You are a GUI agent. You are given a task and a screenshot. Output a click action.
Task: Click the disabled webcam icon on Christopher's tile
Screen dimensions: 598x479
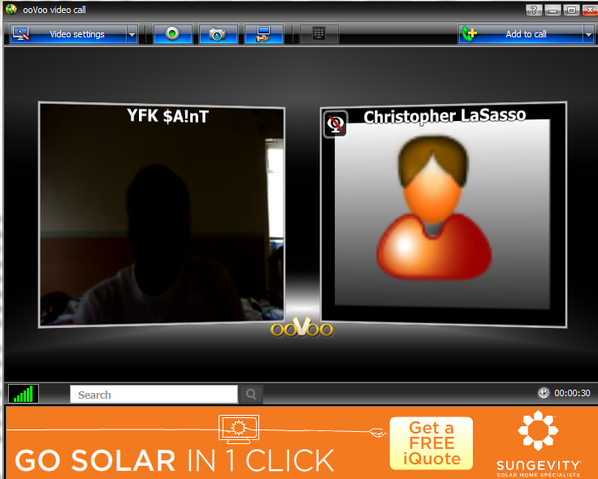(x=335, y=124)
